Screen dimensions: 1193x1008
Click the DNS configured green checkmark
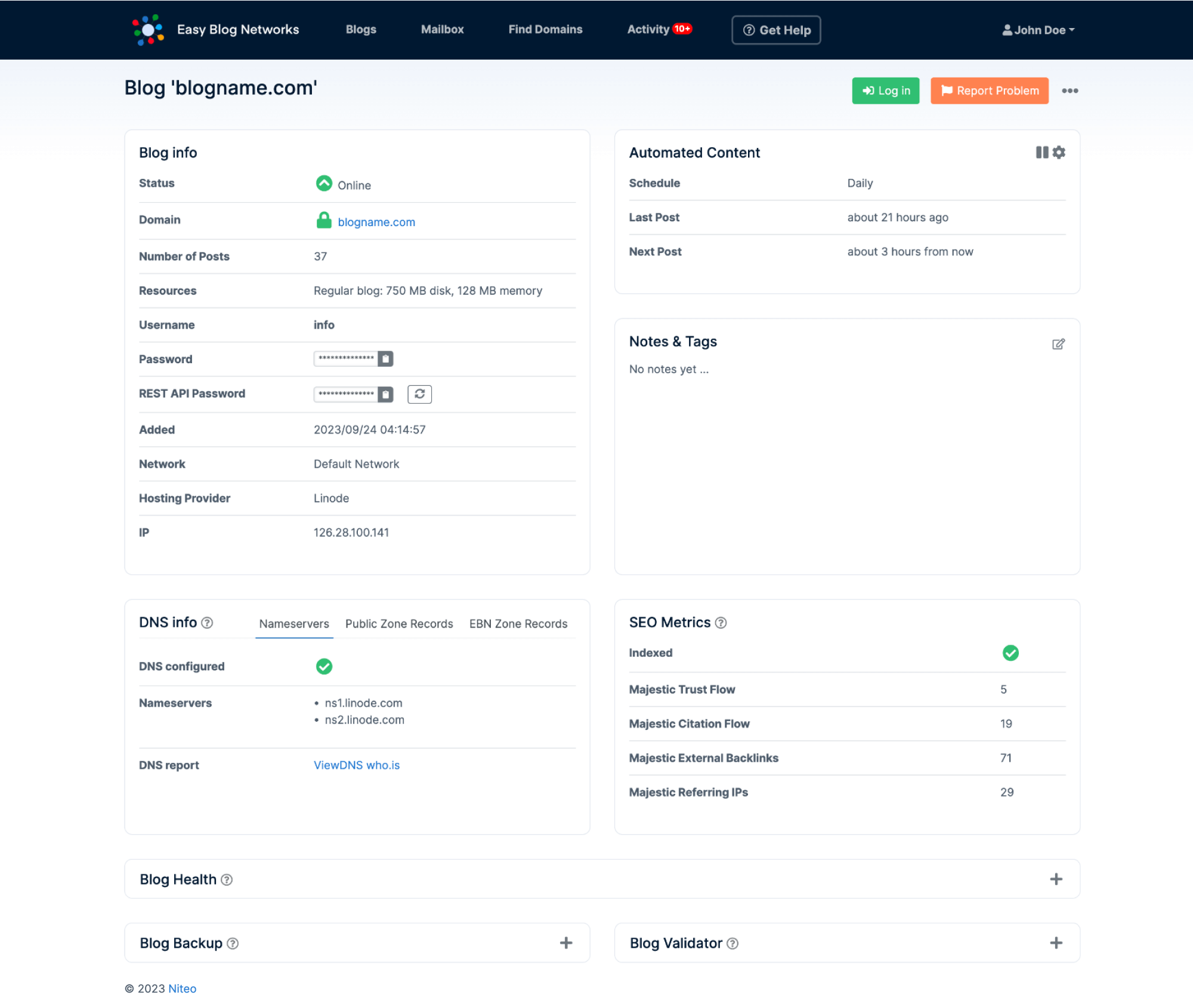pos(324,666)
